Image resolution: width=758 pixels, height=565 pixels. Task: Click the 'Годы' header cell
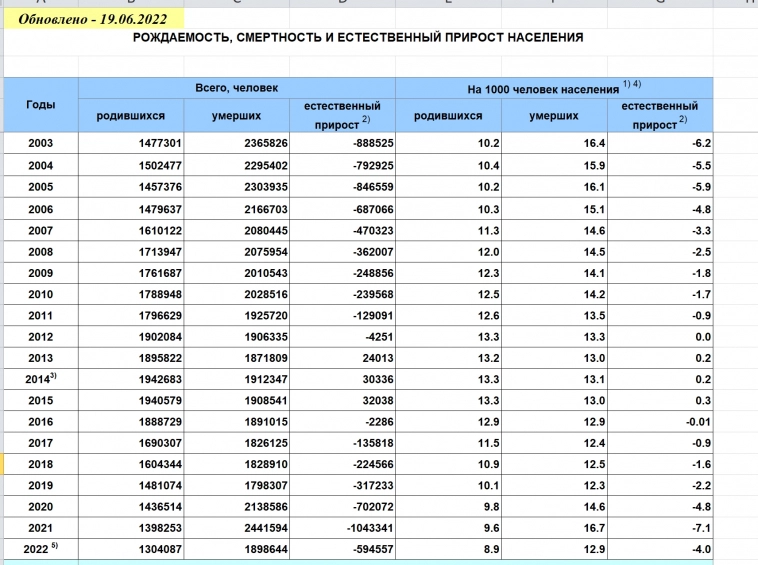41,105
